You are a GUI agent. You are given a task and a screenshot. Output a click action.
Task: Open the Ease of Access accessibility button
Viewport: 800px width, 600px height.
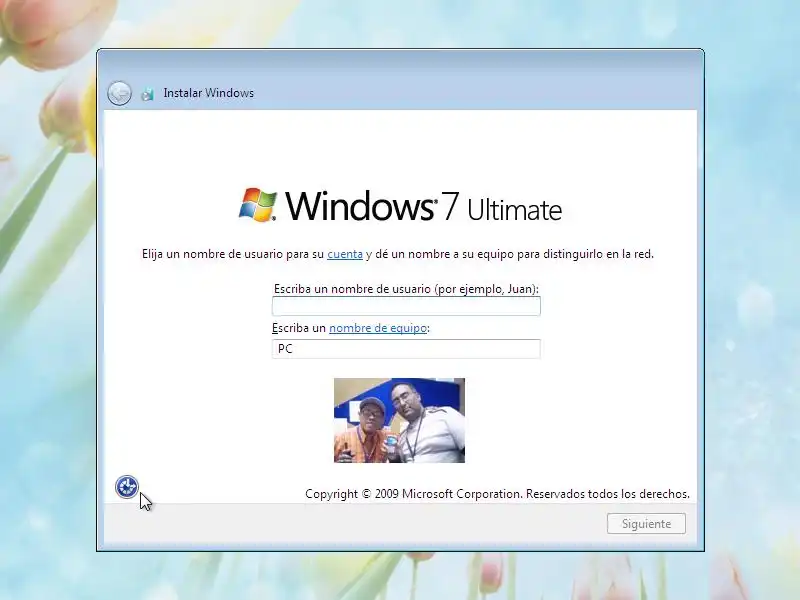point(127,487)
